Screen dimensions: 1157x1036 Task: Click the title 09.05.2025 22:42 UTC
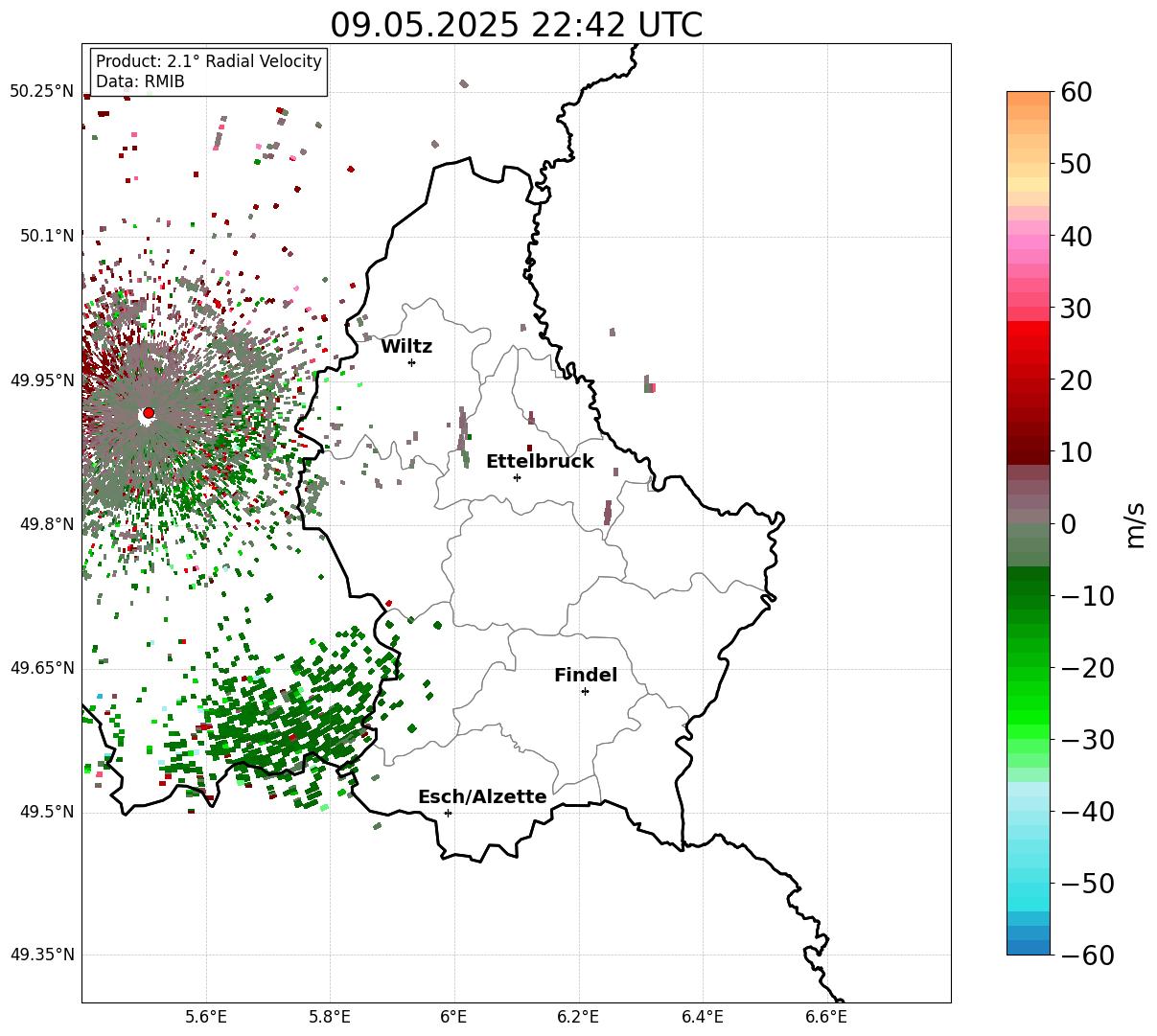(516, 25)
